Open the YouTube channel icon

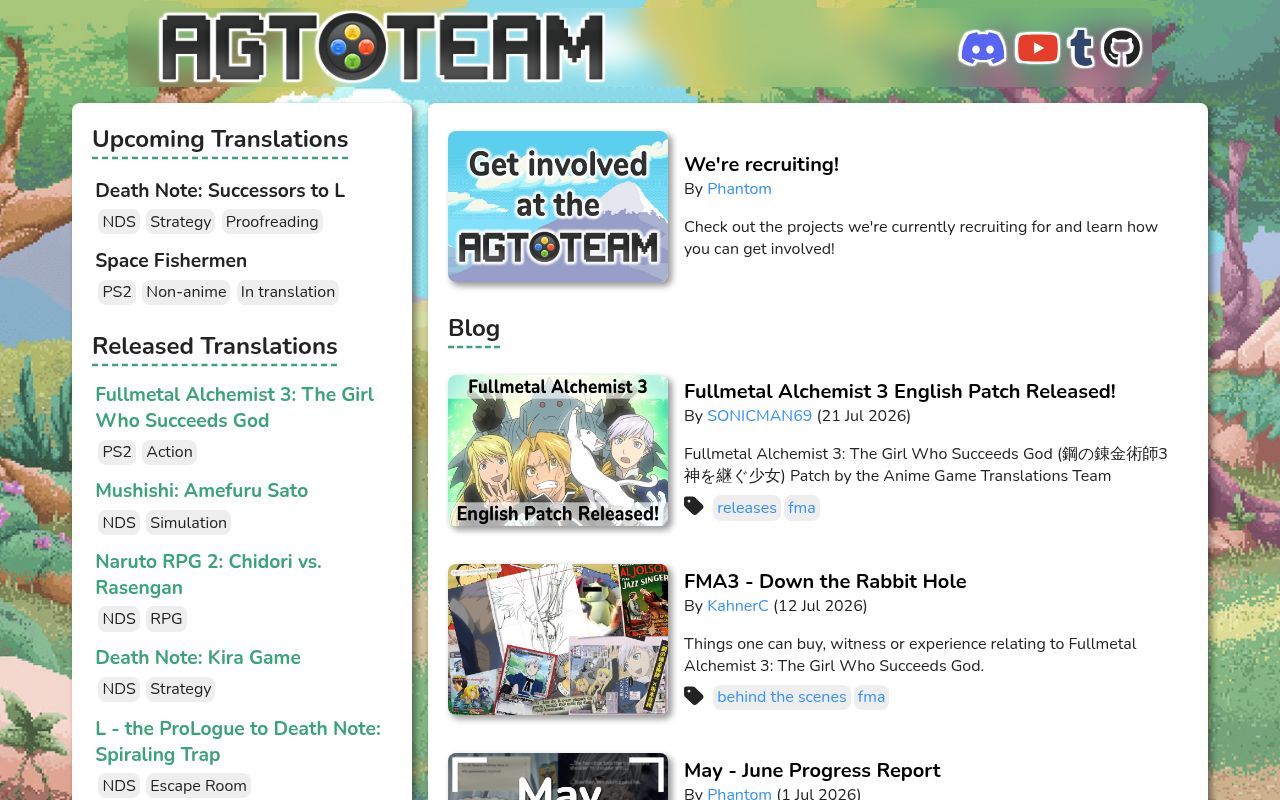coord(1037,48)
